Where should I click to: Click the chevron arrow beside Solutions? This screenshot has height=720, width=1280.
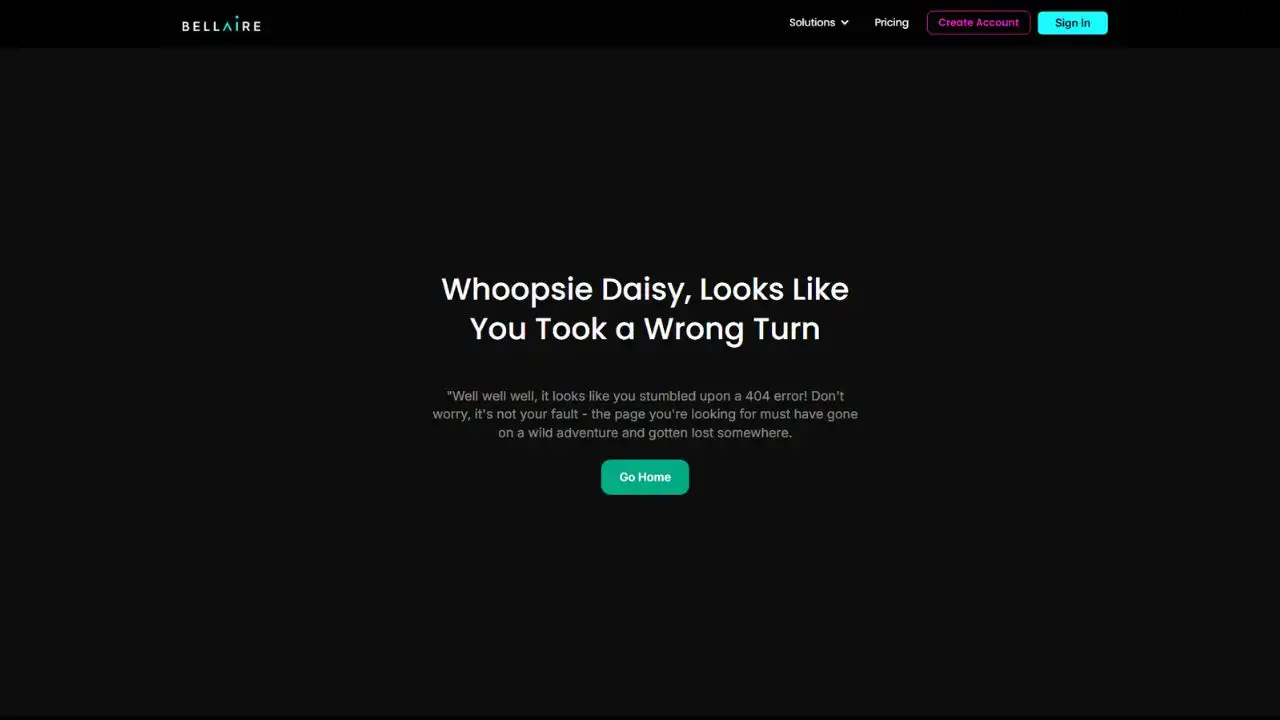tap(845, 23)
